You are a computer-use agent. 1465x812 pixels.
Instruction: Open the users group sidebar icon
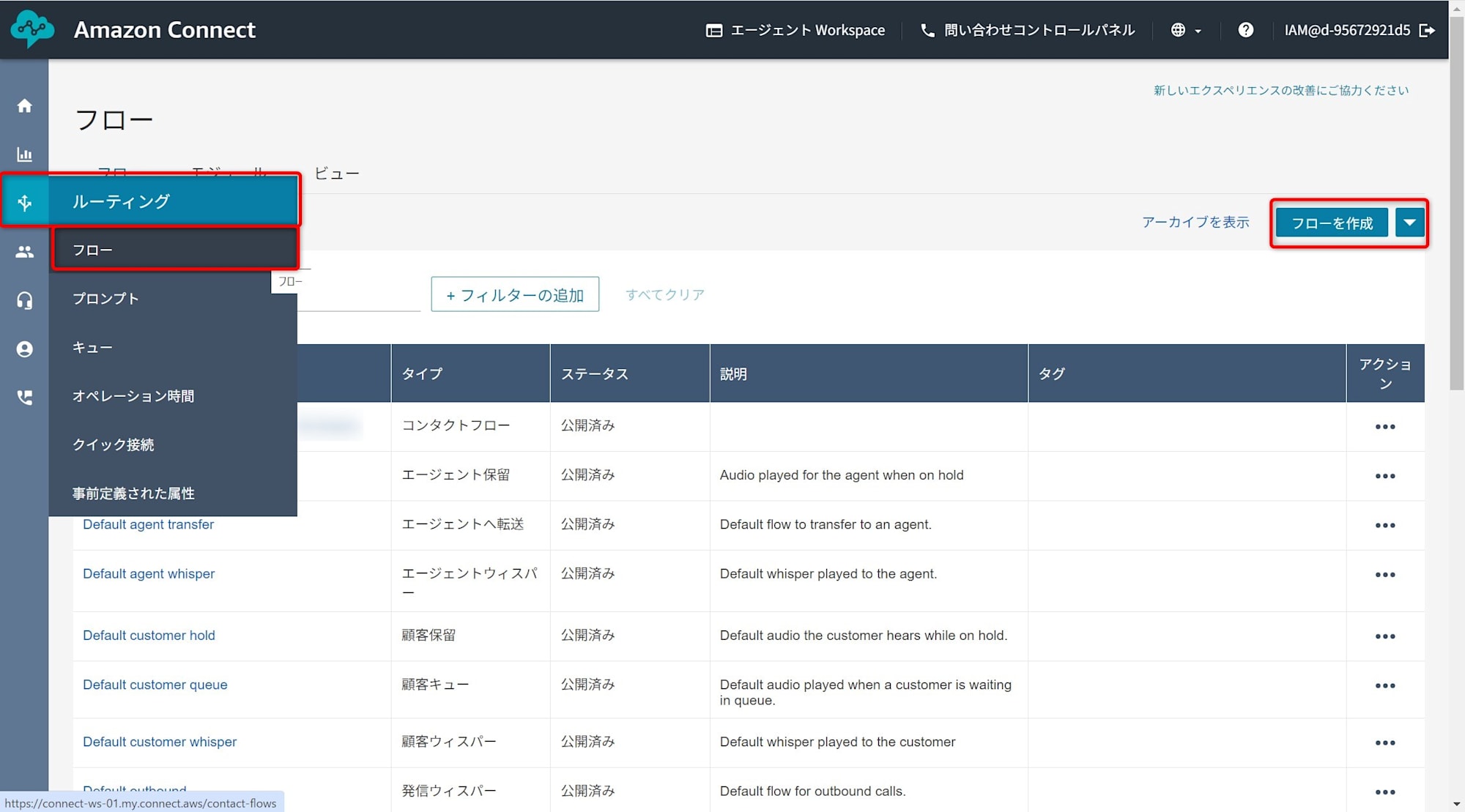24,252
